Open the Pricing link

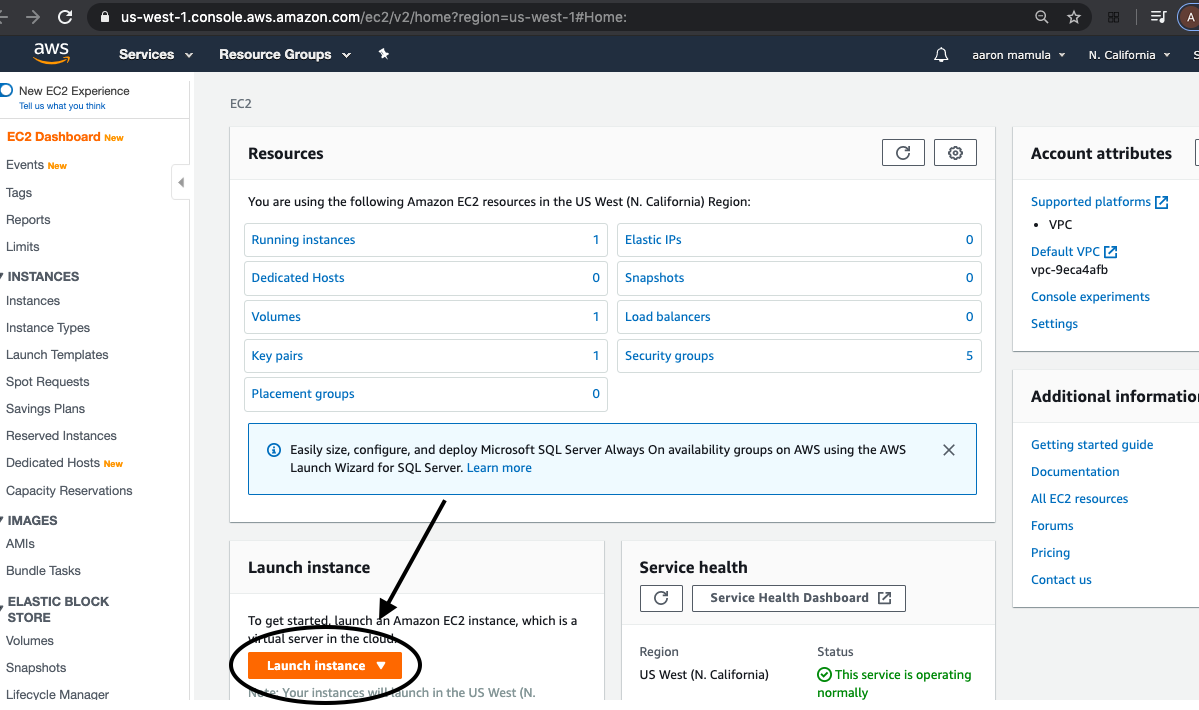click(1050, 553)
